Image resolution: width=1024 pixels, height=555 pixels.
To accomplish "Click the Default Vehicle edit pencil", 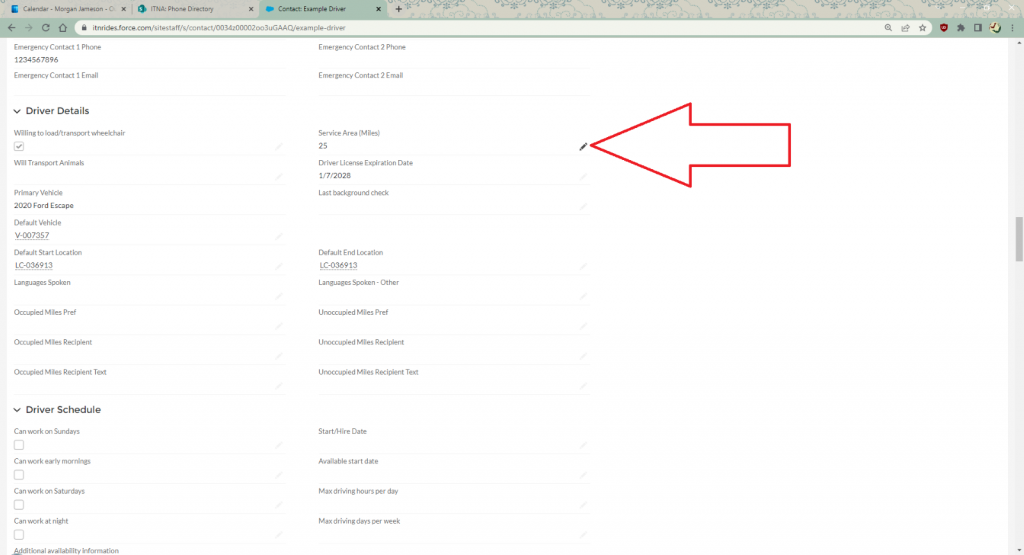I will pyautogui.click(x=279, y=236).
